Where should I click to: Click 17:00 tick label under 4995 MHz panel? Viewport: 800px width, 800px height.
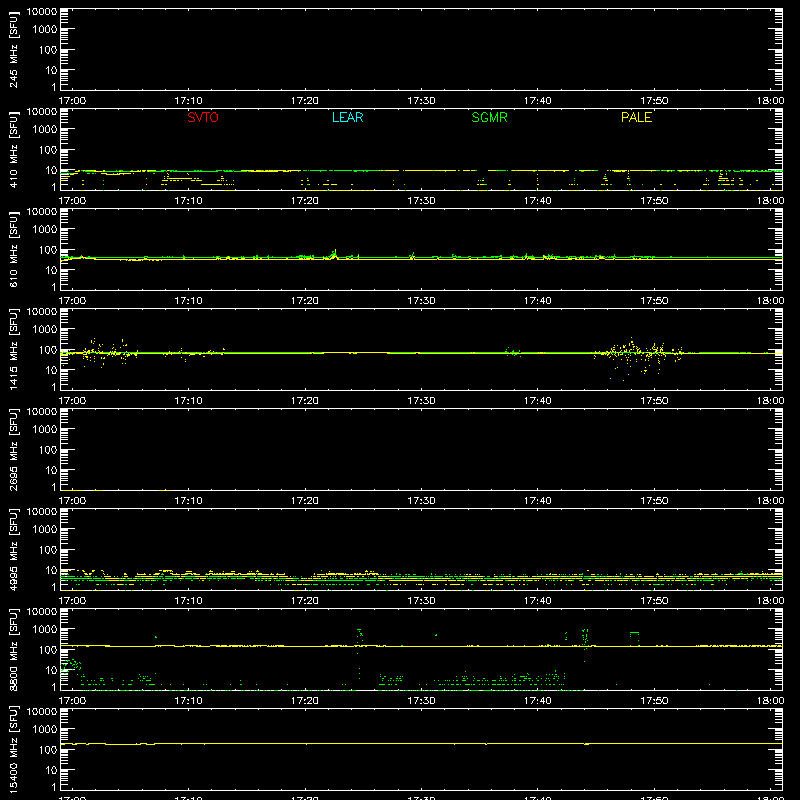(72, 601)
